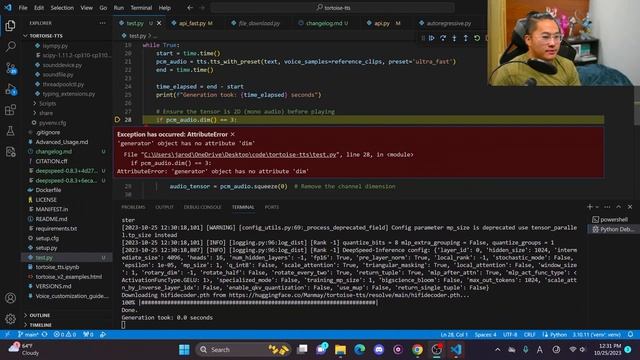
Task: Open the Selection menu
Action: (x=62, y=7)
